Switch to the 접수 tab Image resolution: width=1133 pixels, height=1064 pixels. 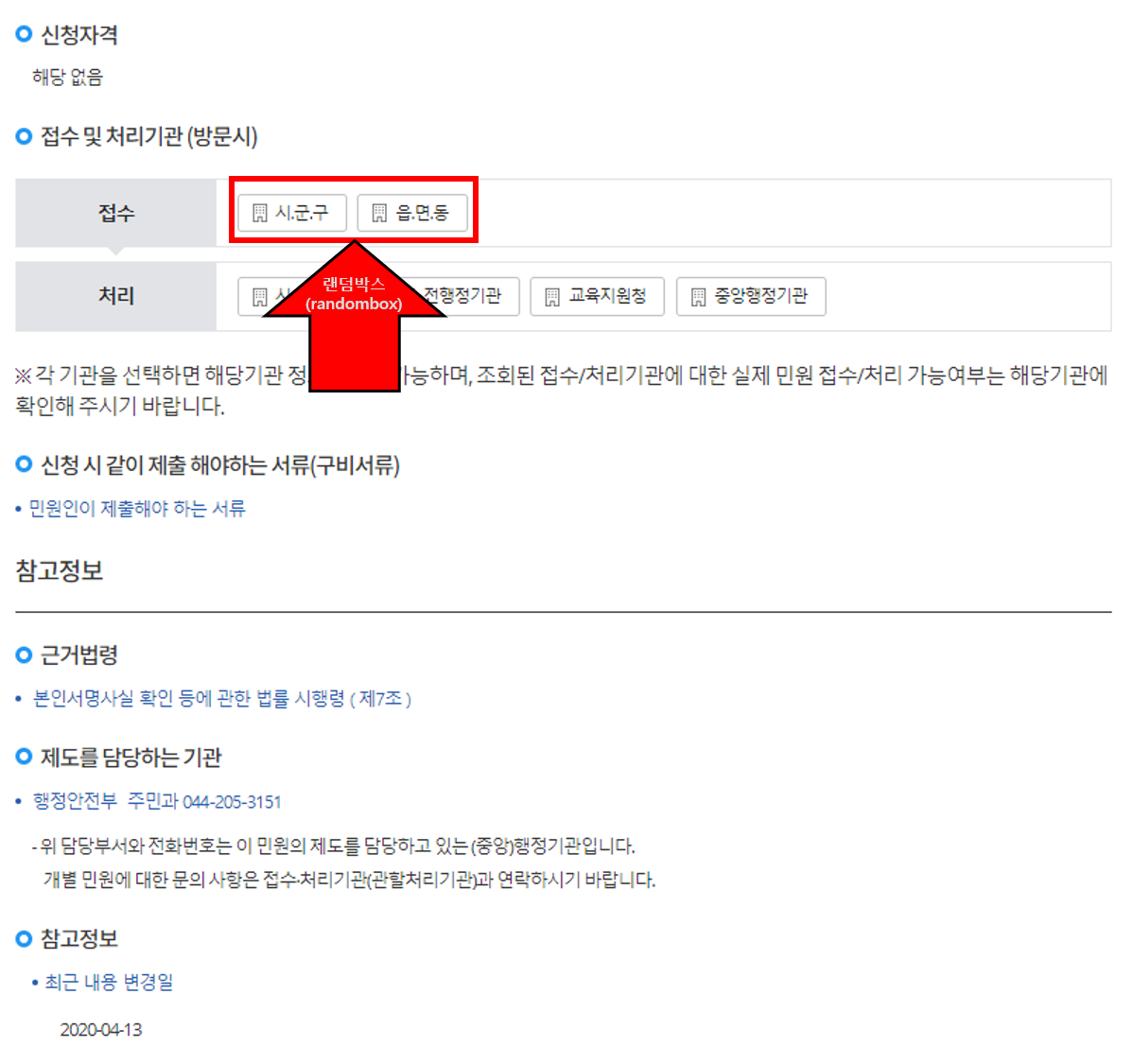pyautogui.click(x=115, y=213)
